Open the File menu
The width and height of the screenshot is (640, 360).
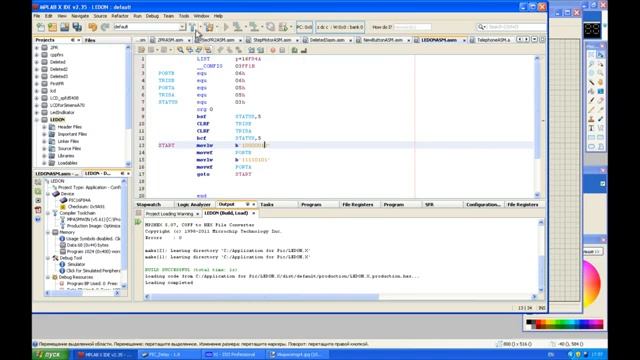pos(37,16)
